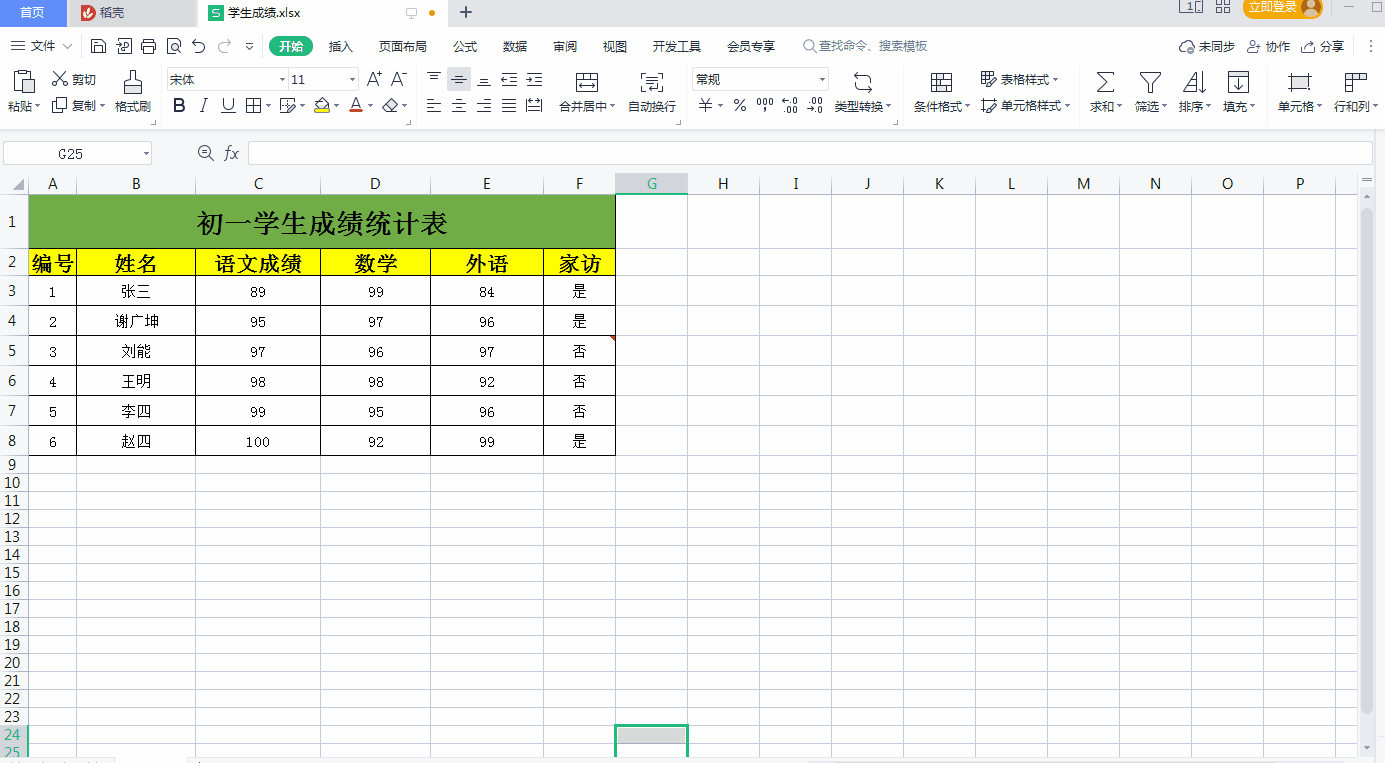Click the Filter (筛选) funnel icon
1385x763 pixels.
[x=1151, y=83]
